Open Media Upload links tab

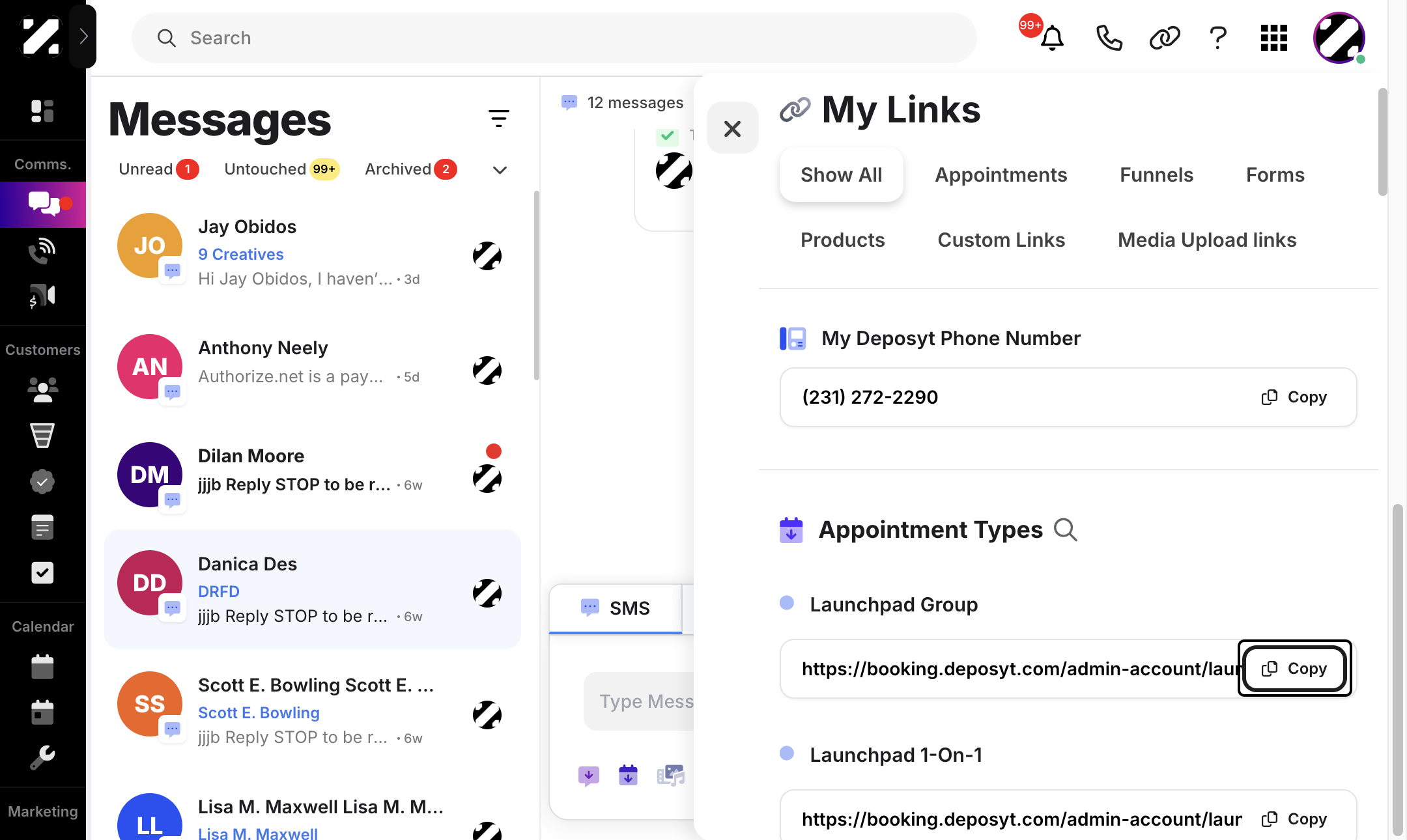1207,240
